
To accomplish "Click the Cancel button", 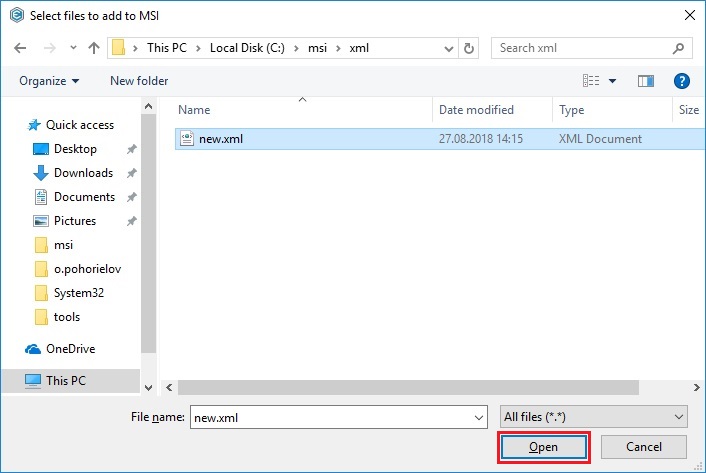I will (644, 447).
